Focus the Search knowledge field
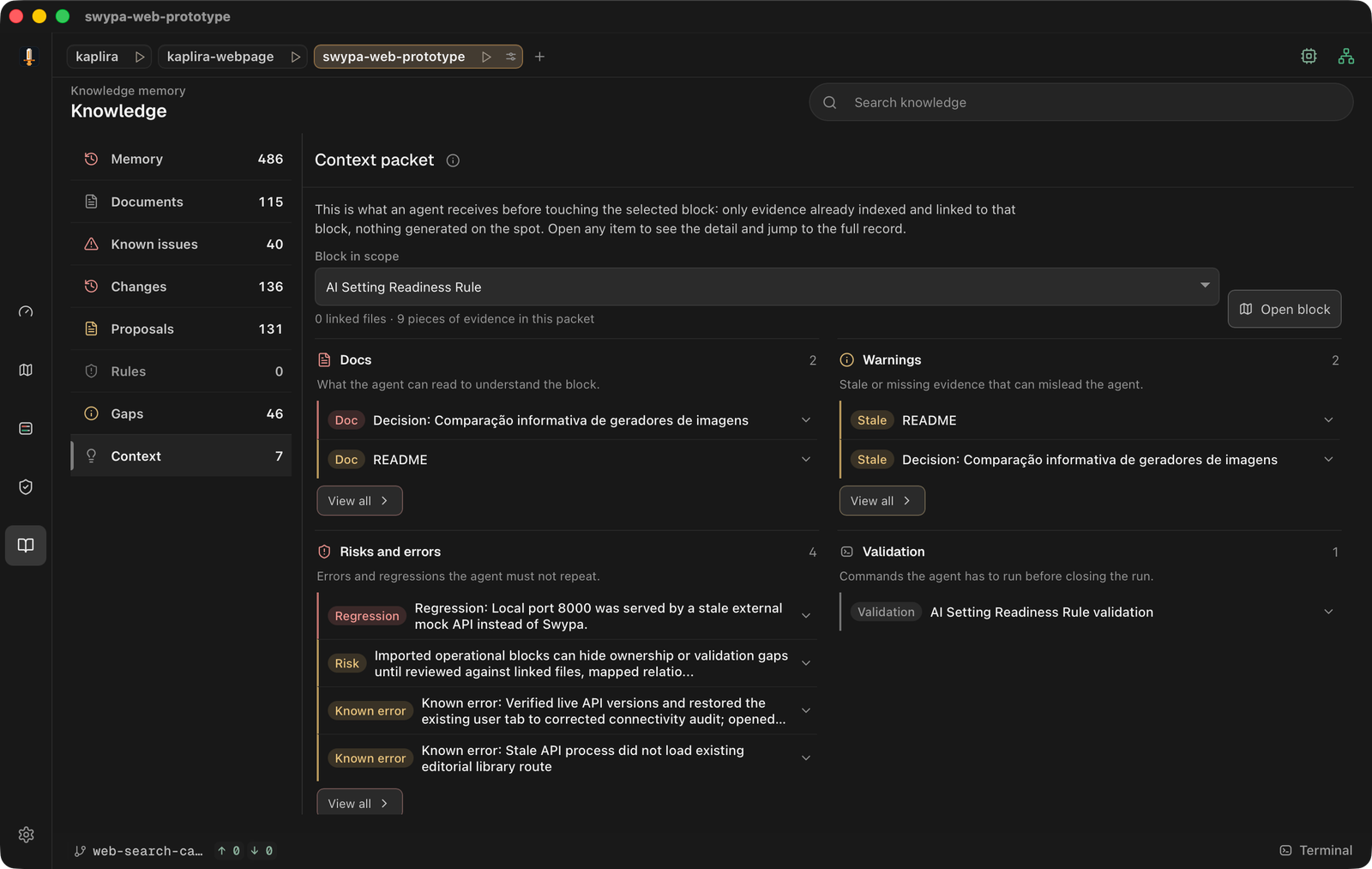The image size is (1372, 869). [1081, 102]
